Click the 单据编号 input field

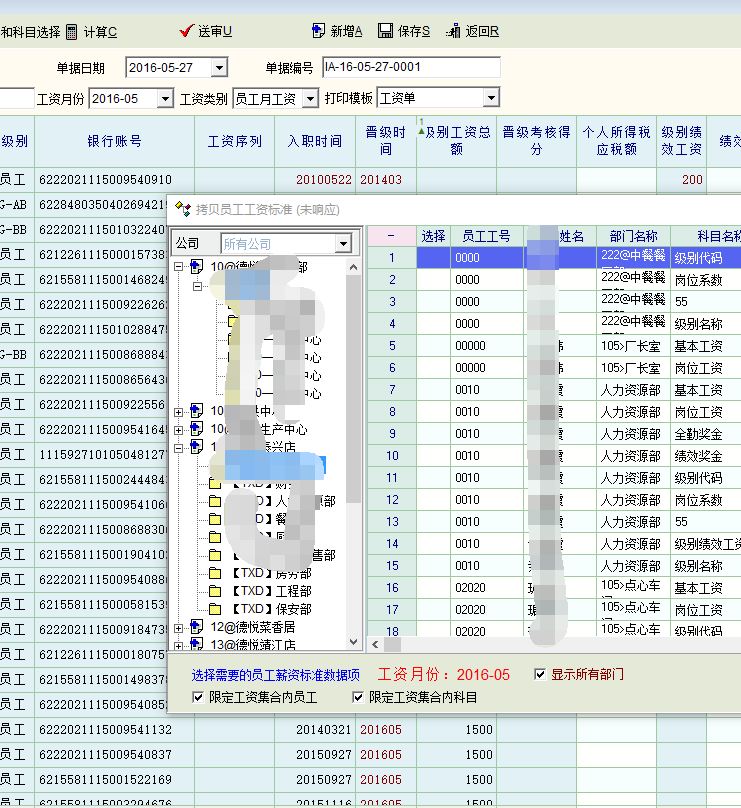(410, 68)
